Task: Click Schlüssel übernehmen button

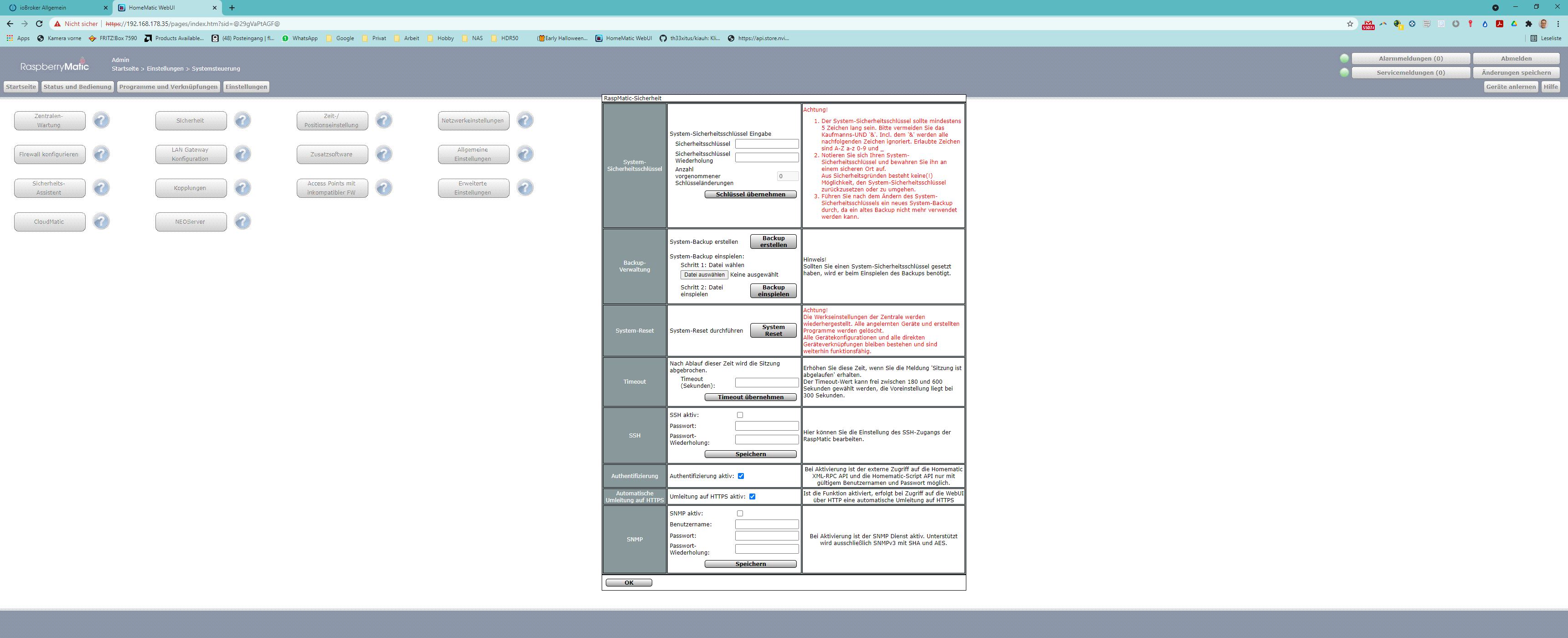Action: [x=751, y=195]
